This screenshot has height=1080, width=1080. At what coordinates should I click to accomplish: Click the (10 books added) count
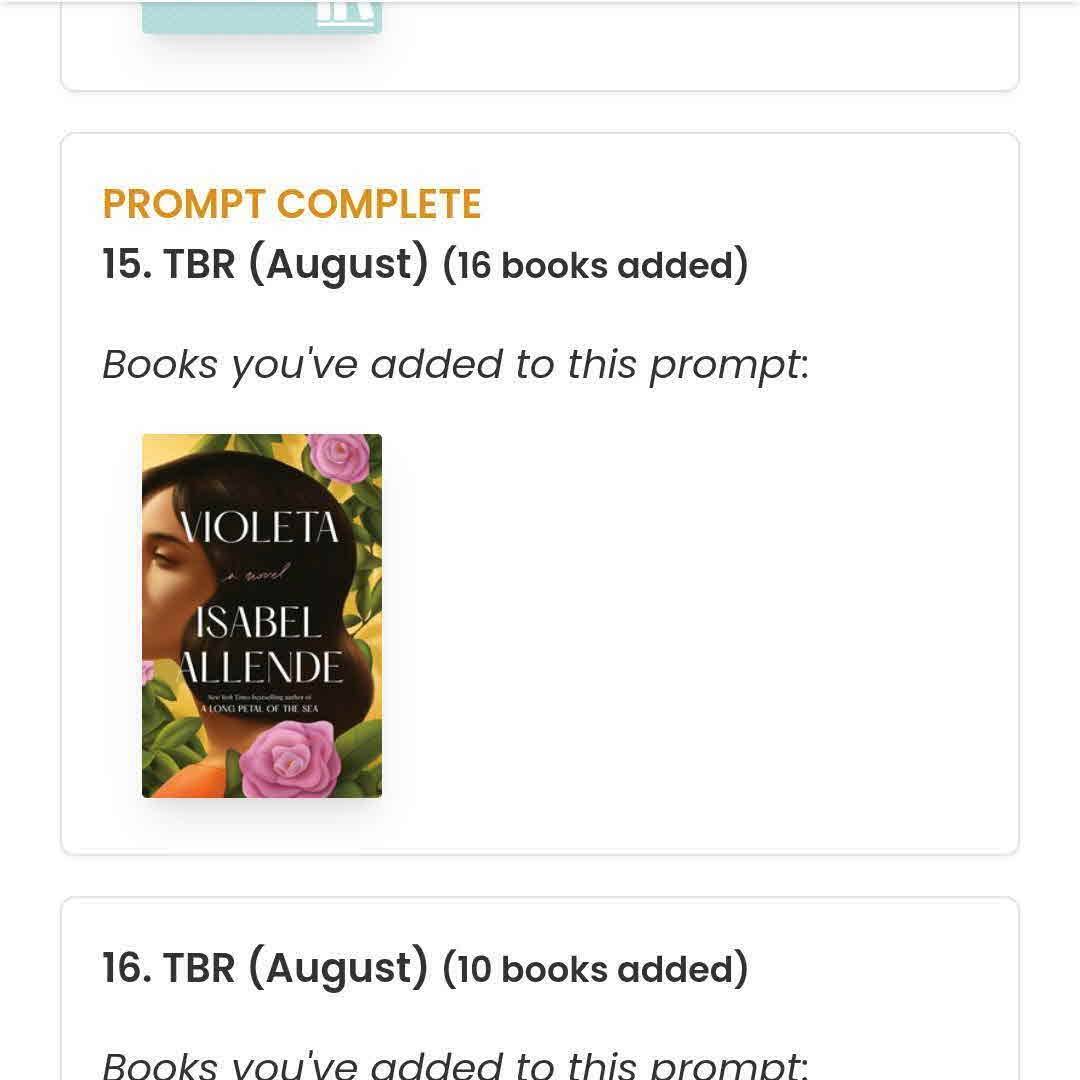tap(595, 969)
